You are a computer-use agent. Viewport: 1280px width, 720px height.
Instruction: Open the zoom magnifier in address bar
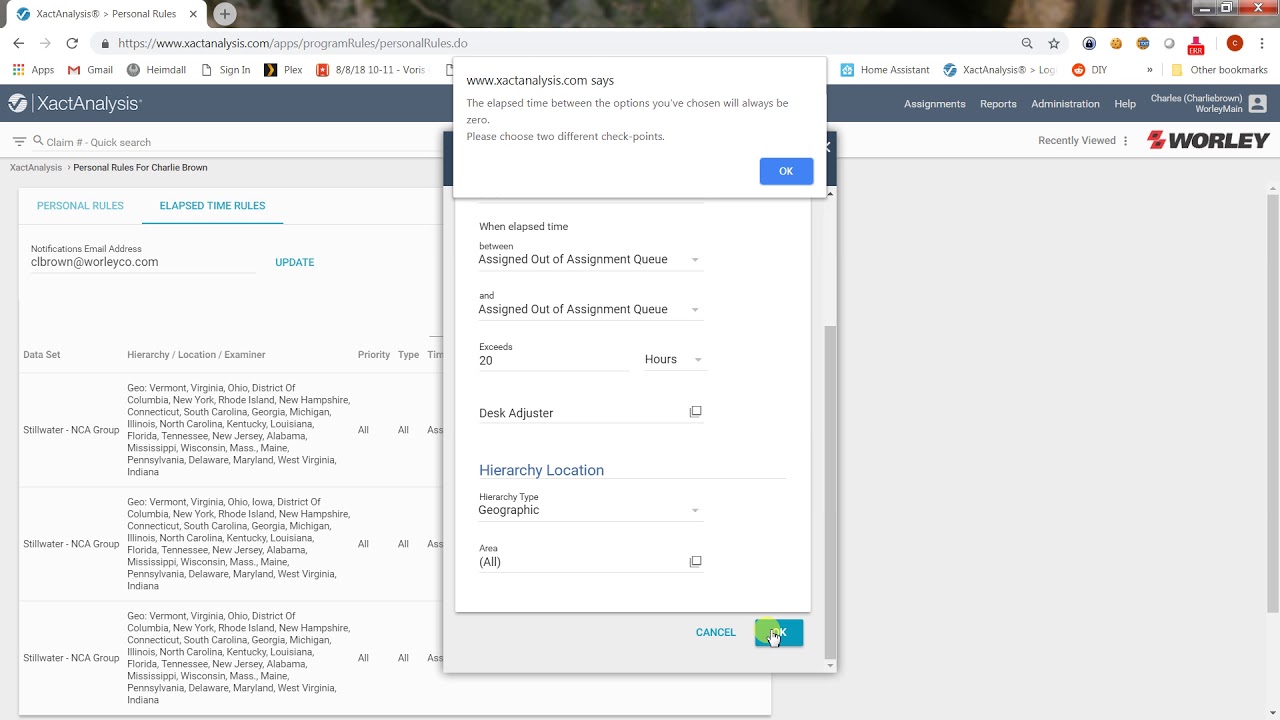(1027, 43)
